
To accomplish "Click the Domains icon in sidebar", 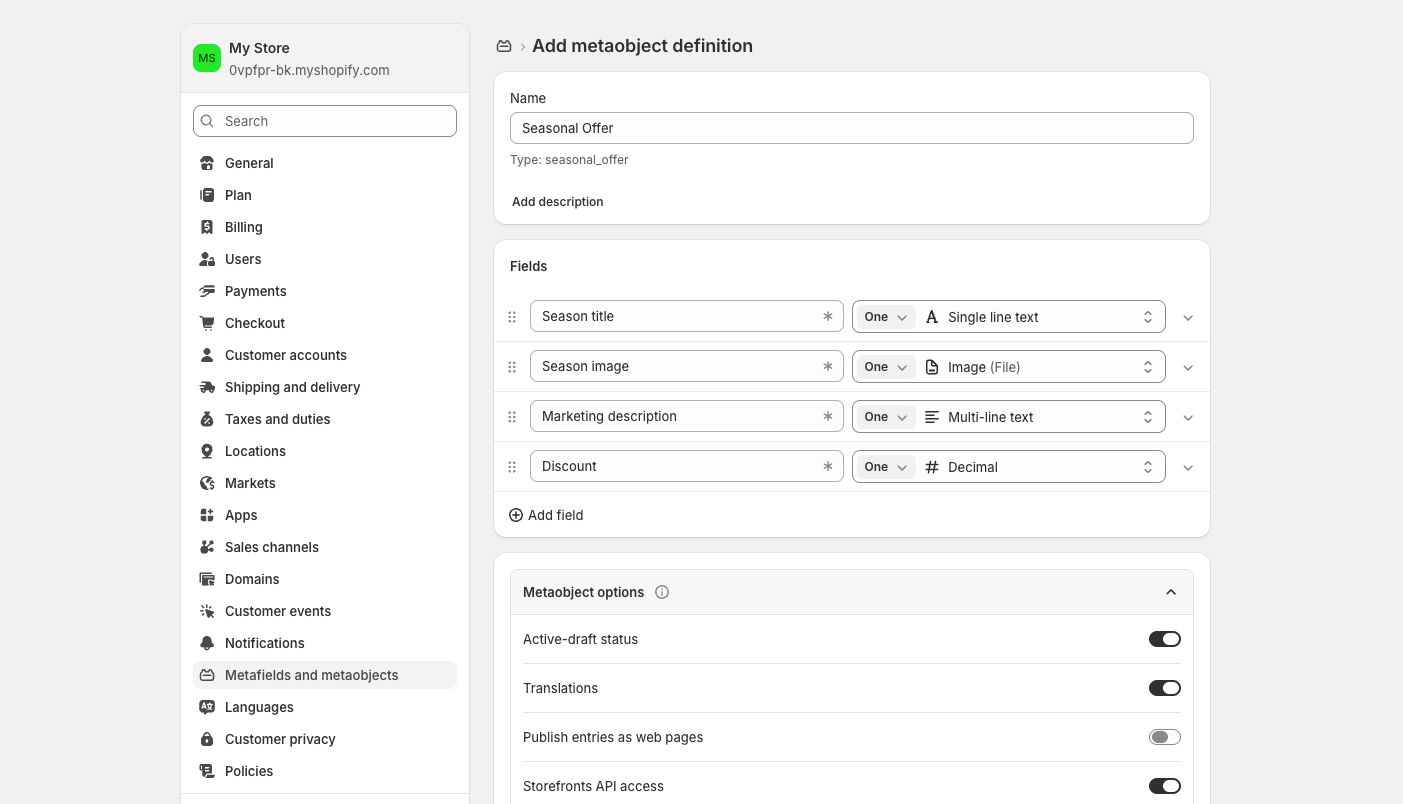I will pos(207,579).
